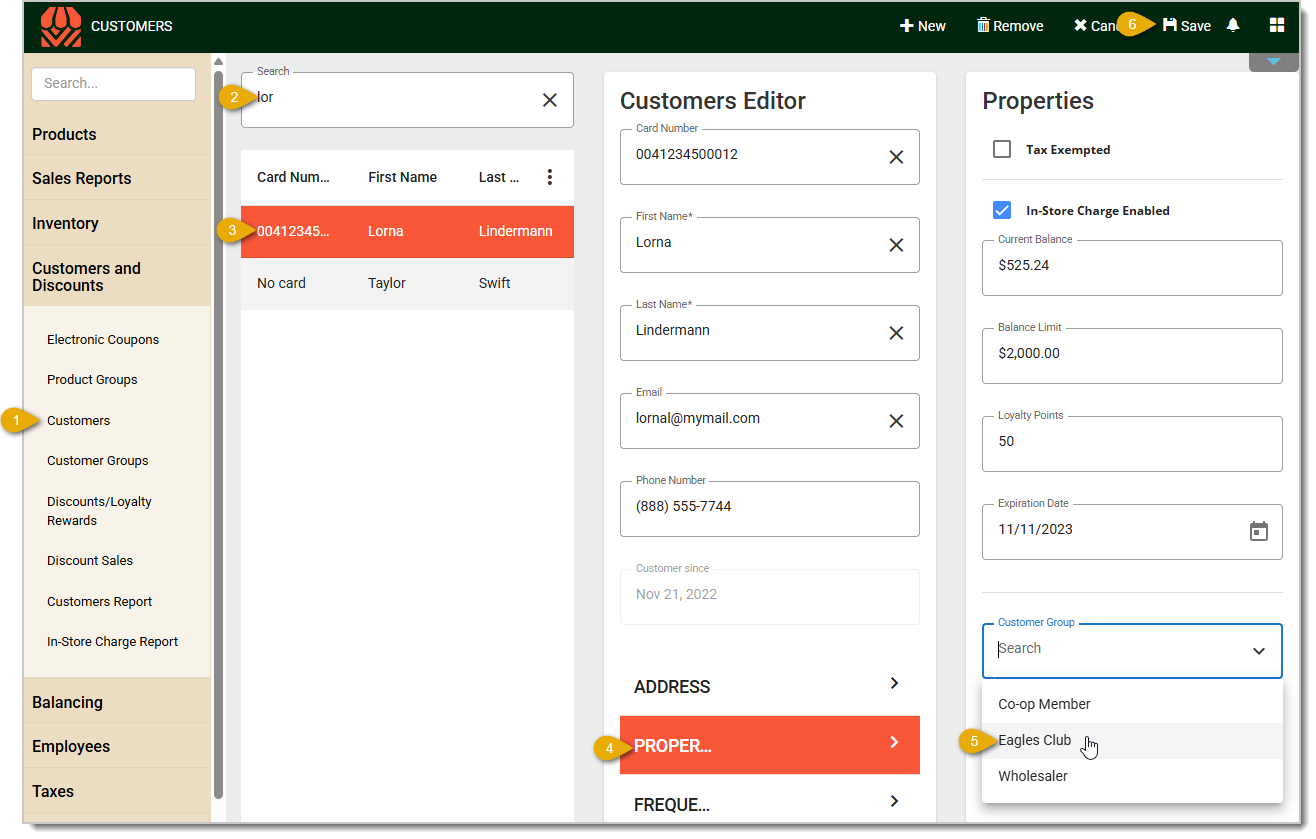The height and width of the screenshot is (839, 1316).
Task: Uncheck In-Store Charge Enabled
Action: click(x=1002, y=210)
